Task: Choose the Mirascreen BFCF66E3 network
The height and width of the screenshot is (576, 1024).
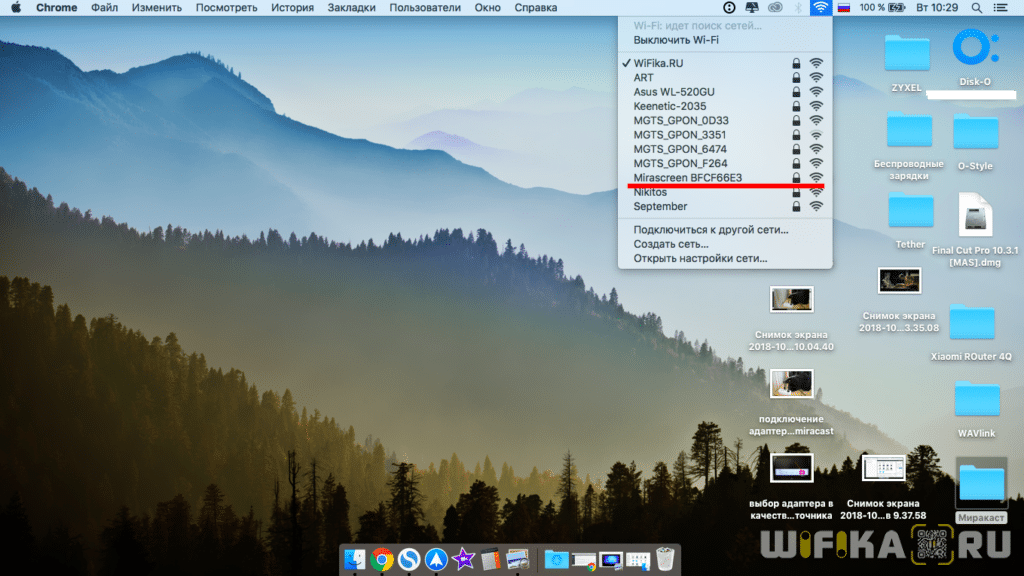Action: pyautogui.click(x=687, y=177)
